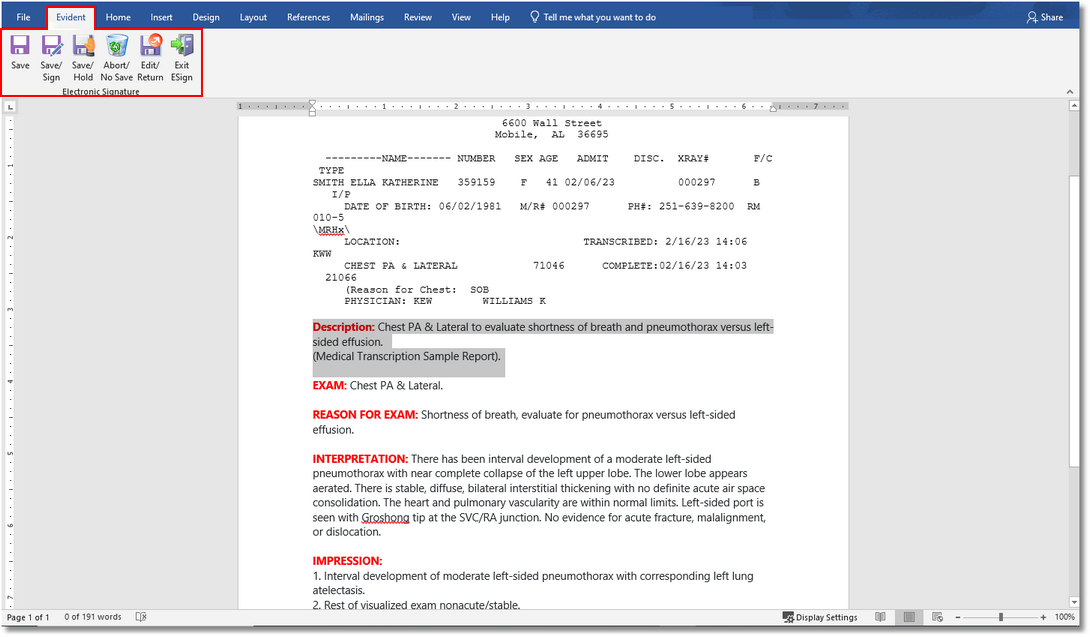
Task: Click TRANSCRIBED: 2/16/23 14:06 text
Action: 665,242
